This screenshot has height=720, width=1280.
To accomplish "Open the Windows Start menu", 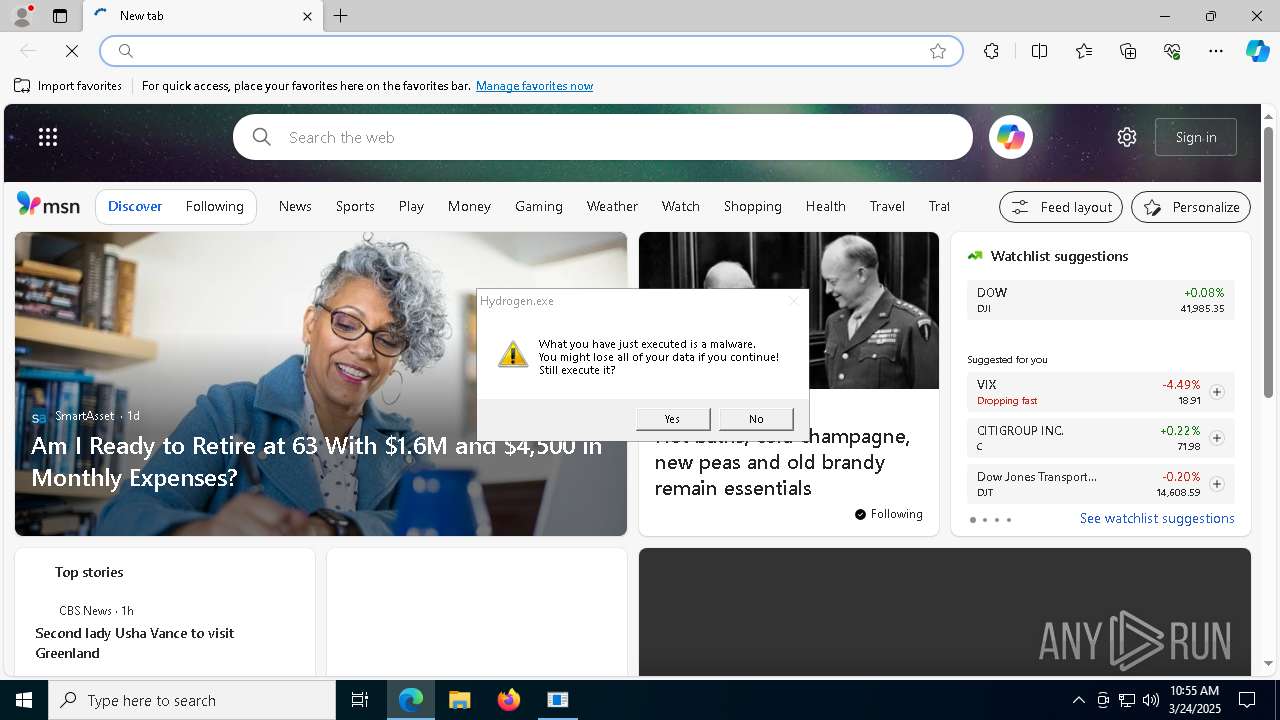I will [x=24, y=700].
